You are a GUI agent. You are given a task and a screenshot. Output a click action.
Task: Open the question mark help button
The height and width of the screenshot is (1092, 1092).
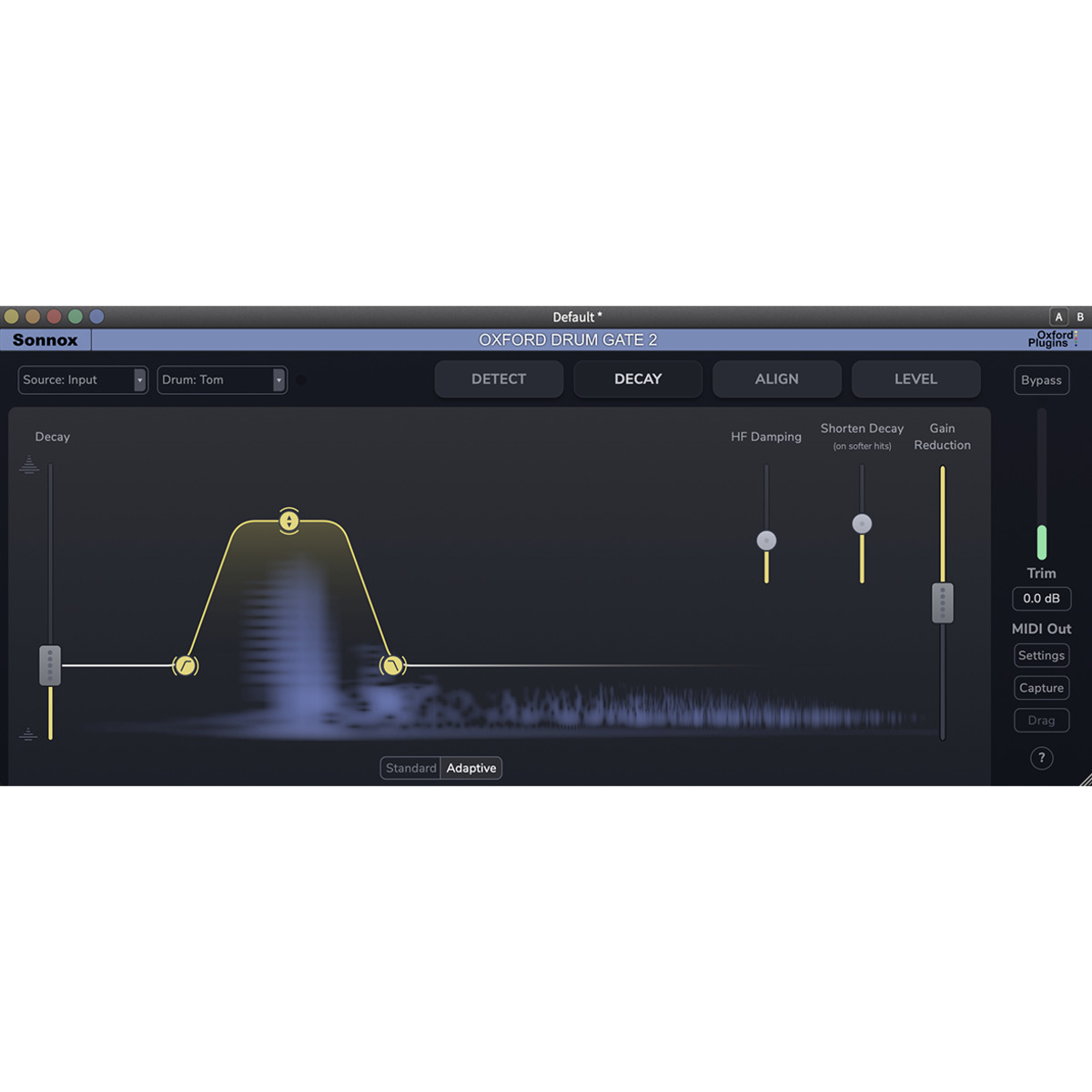pos(1041,758)
